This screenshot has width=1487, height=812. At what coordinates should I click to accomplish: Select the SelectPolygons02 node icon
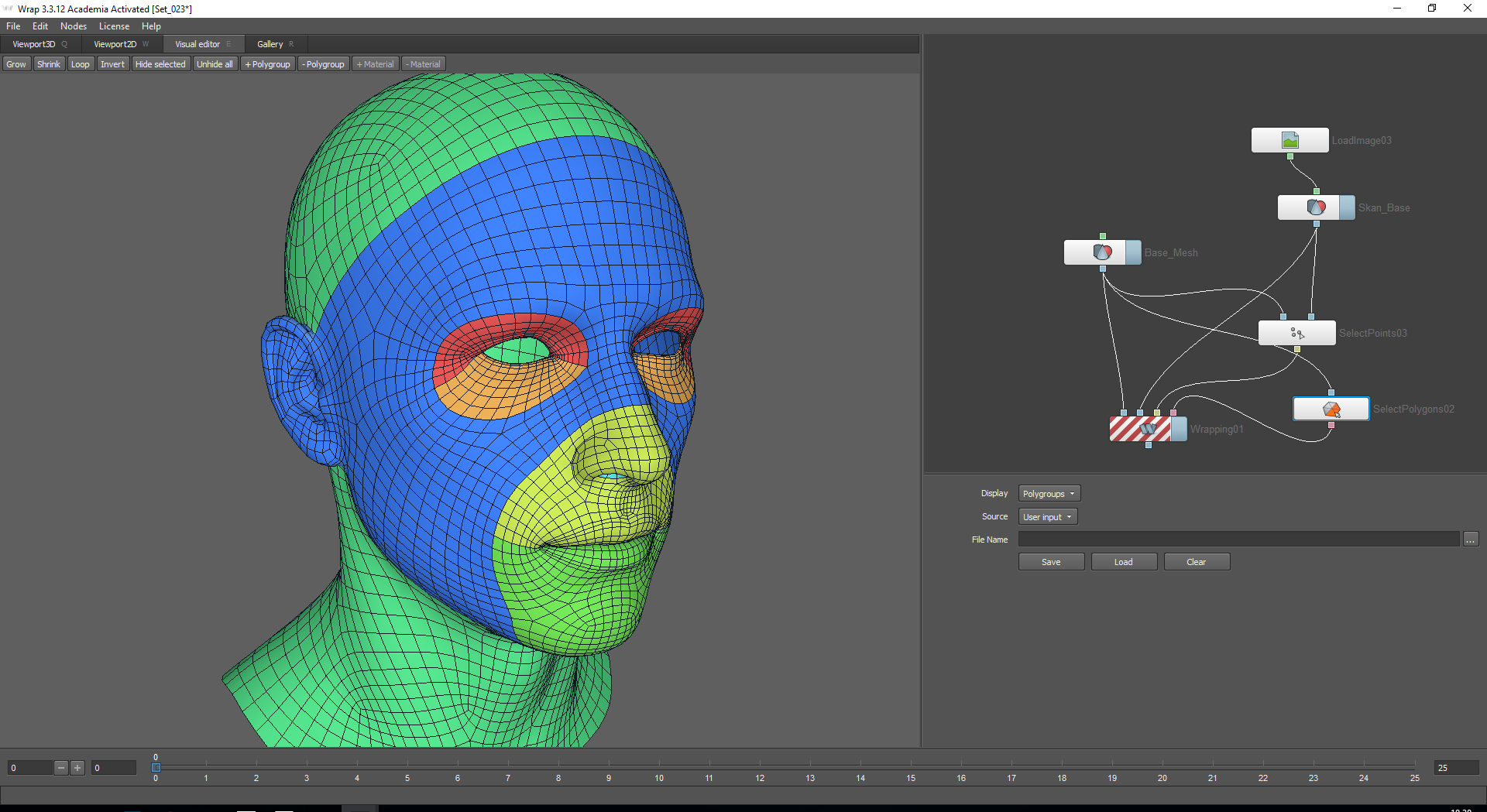(1331, 409)
